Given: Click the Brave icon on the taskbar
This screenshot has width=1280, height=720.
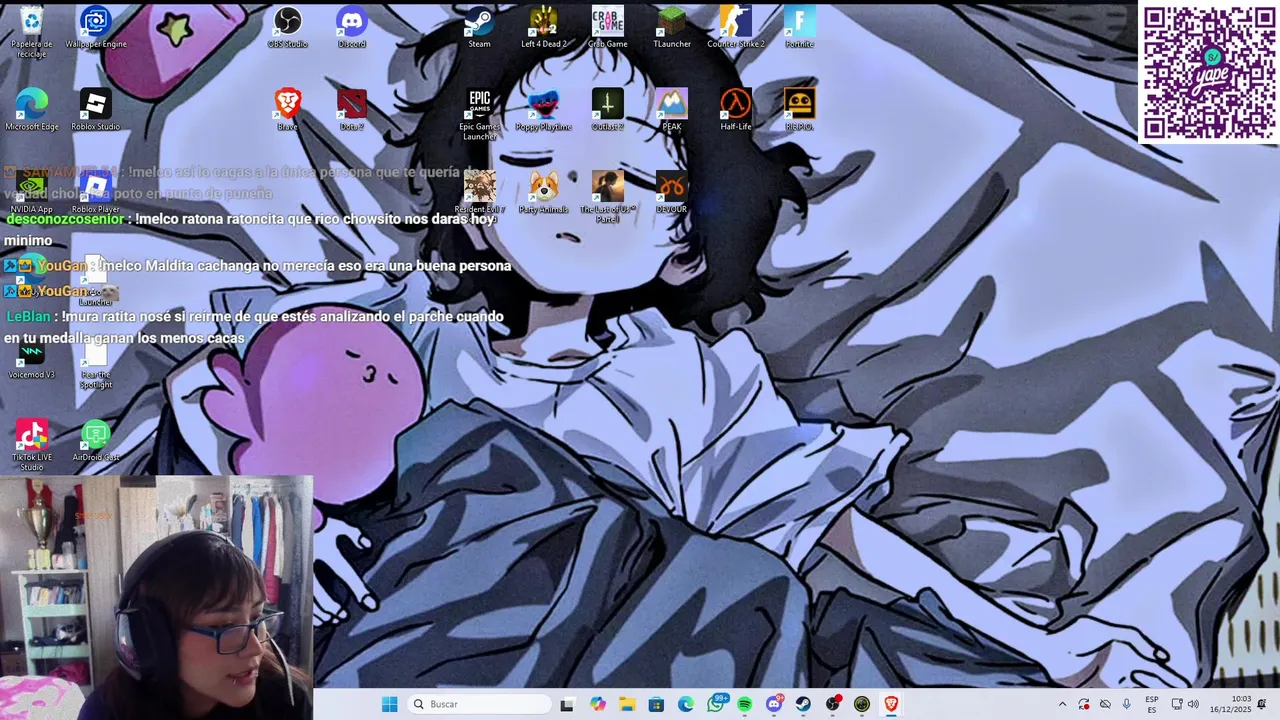Looking at the screenshot, I should point(891,704).
